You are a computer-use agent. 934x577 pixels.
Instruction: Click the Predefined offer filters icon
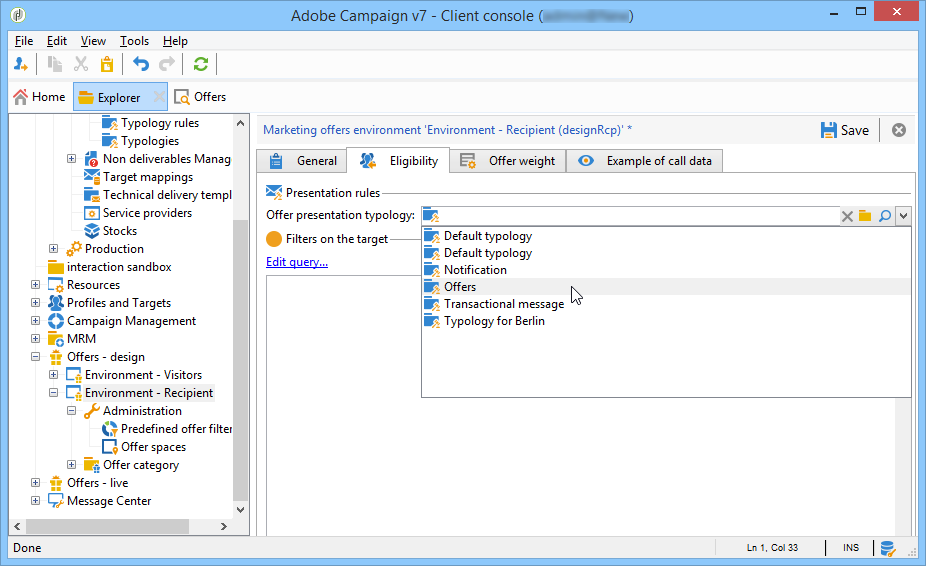(110, 429)
